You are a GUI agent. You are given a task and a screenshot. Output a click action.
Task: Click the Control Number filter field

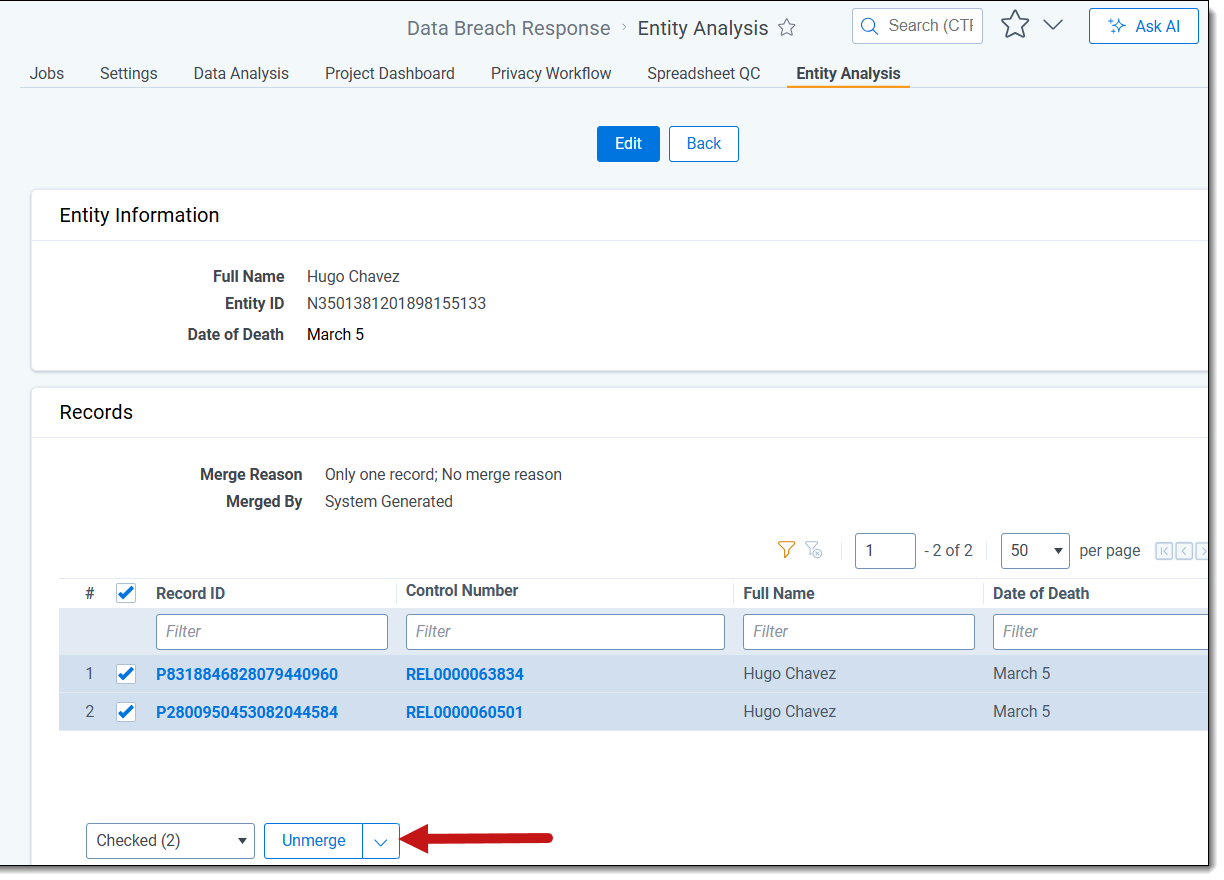click(565, 632)
